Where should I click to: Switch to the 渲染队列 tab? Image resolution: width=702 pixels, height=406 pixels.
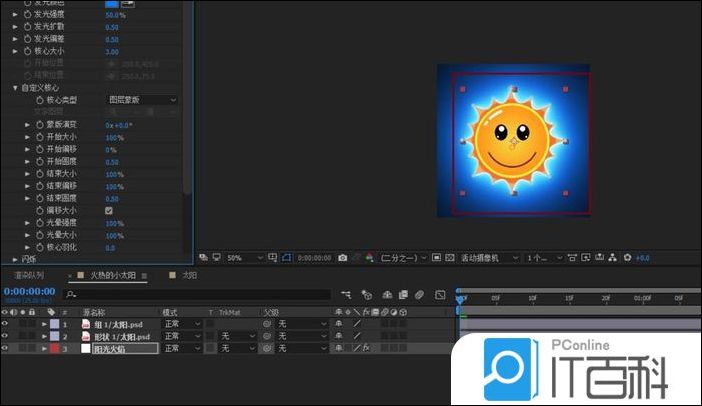(28, 274)
